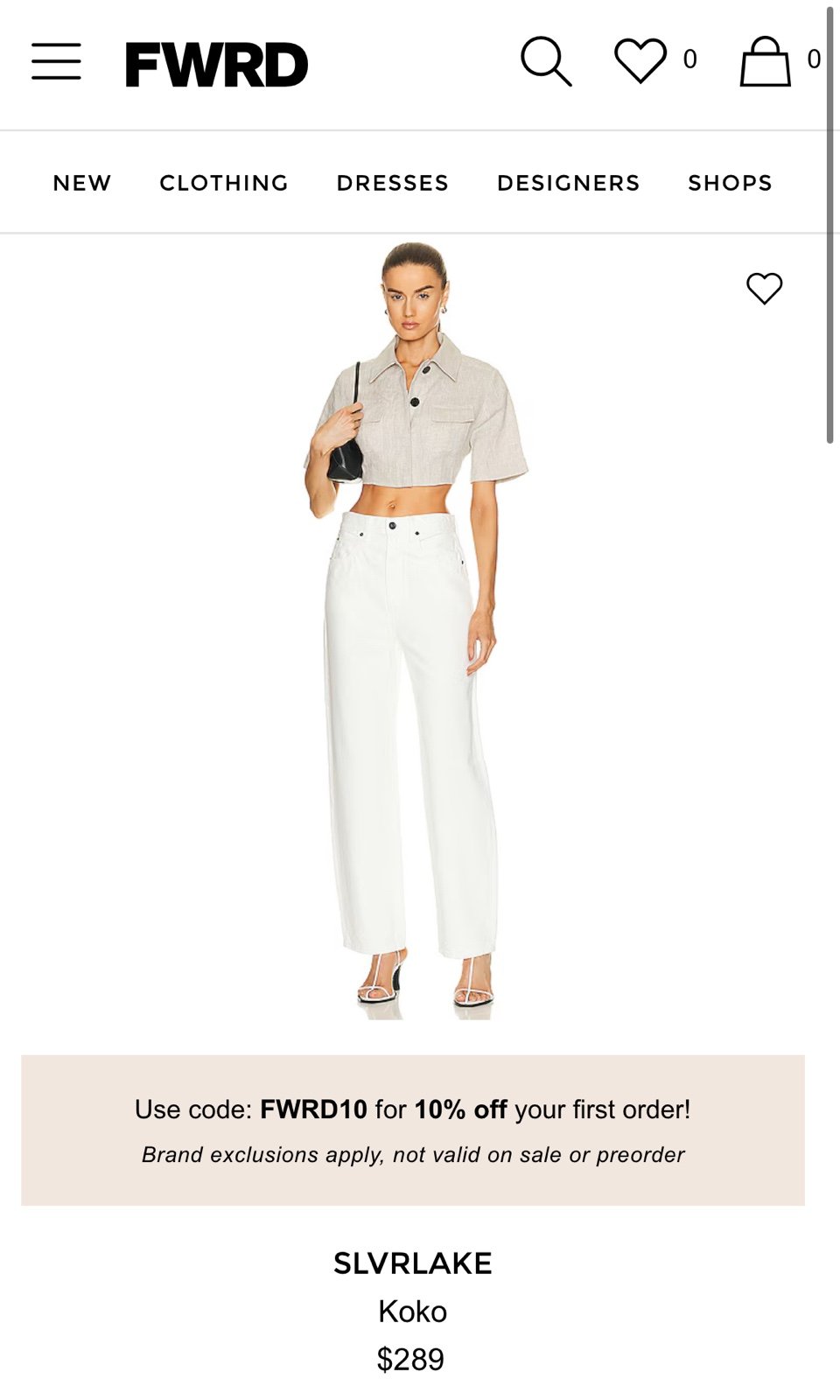The width and height of the screenshot is (840, 1400).
Task: Open search with magnifying glass icon
Action: 546,61
